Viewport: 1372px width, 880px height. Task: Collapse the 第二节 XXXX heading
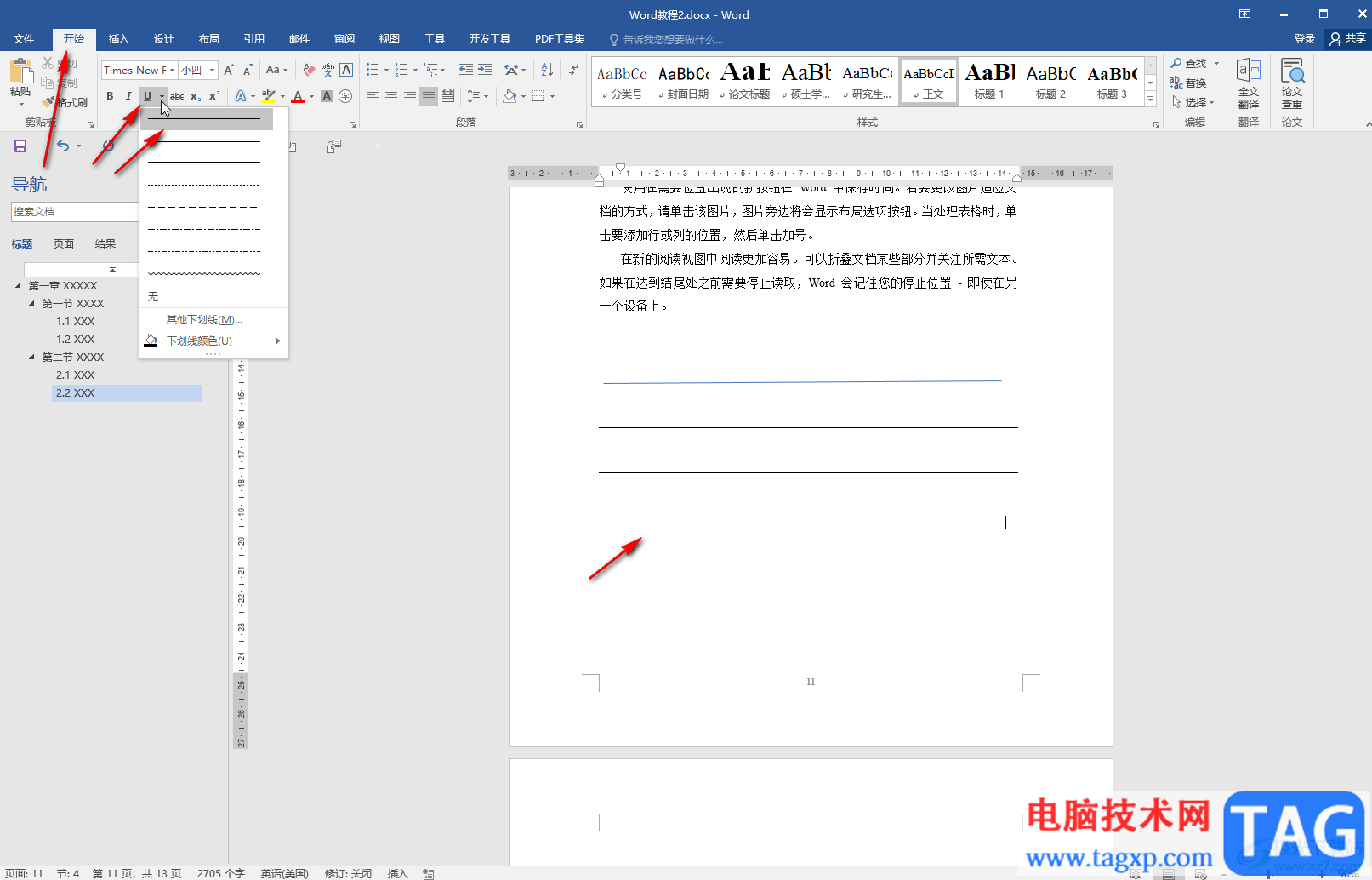(x=31, y=357)
